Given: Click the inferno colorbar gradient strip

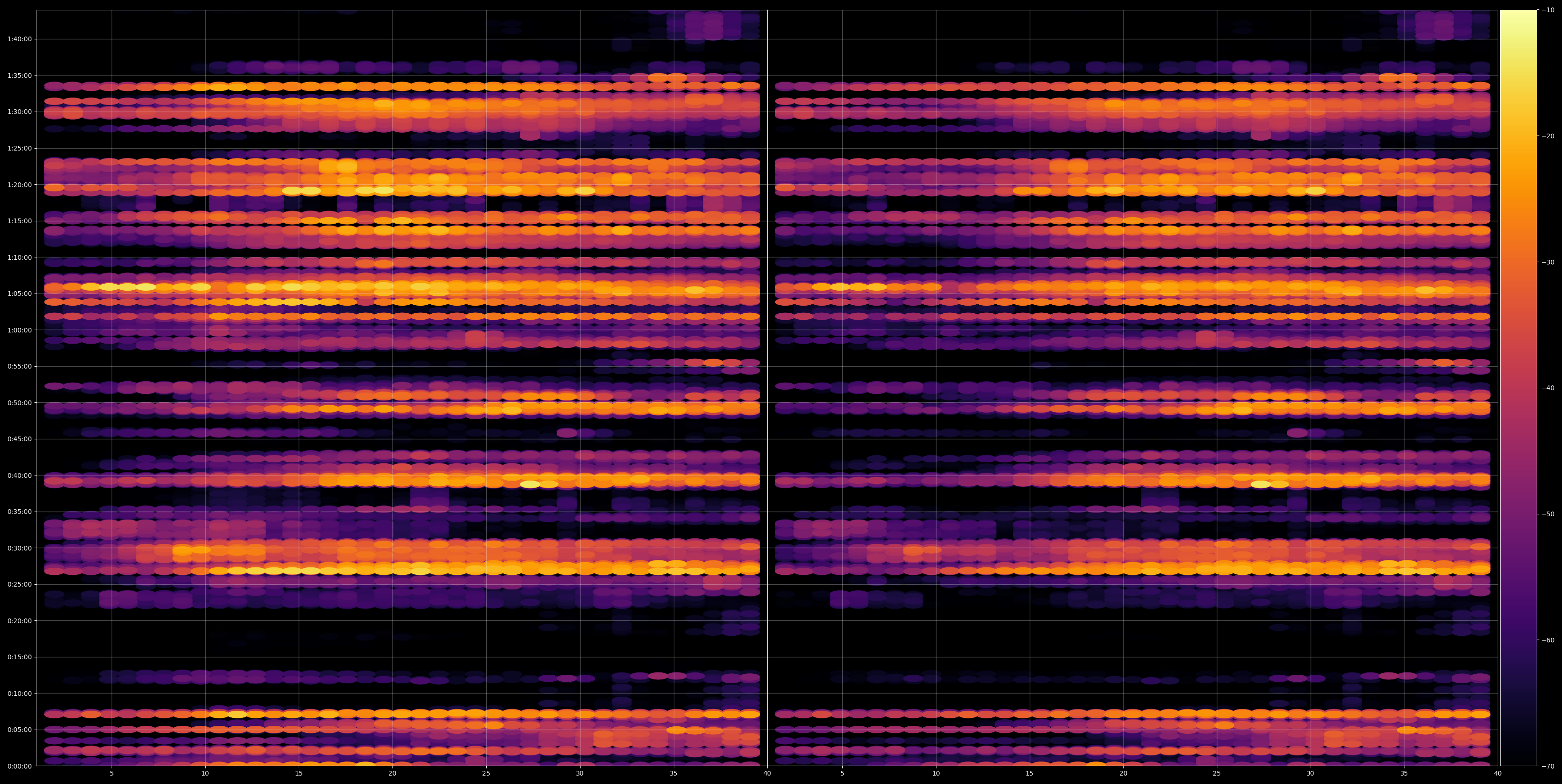Looking at the screenshot, I should (1518, 388).
